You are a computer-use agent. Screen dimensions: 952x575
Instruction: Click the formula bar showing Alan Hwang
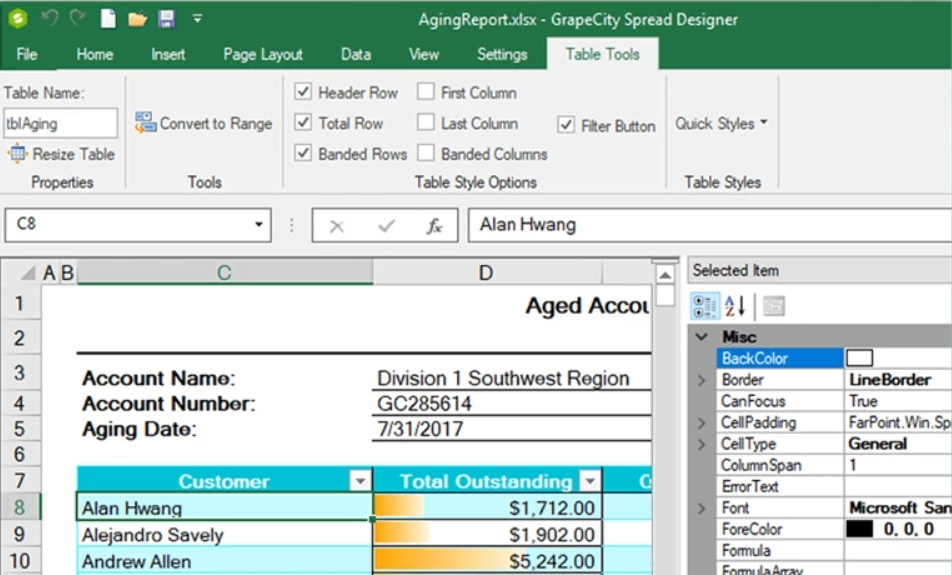click(x=709, y=225)
